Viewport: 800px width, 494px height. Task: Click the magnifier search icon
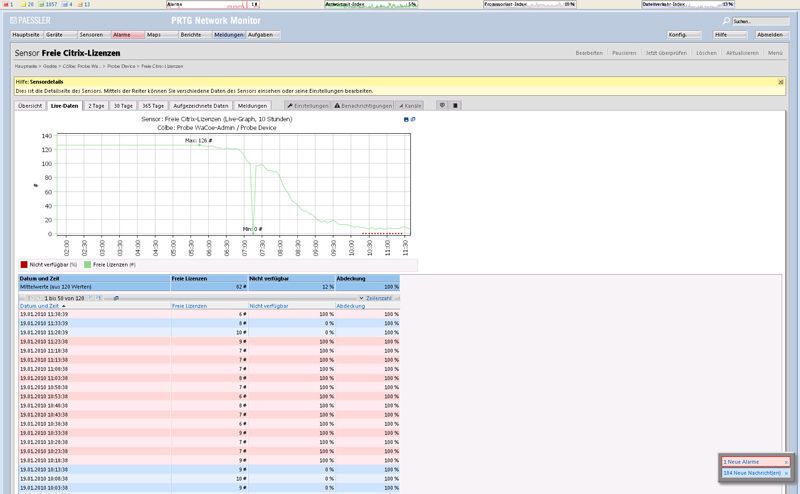point(728,21)
